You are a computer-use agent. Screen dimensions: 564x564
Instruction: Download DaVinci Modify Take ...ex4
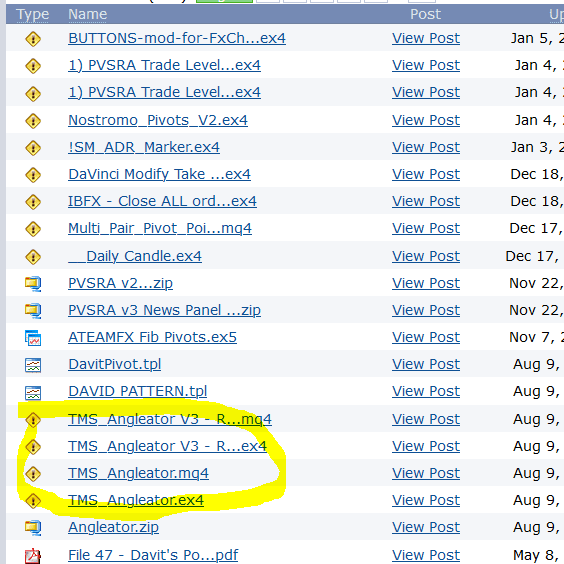(x=159, y=174)
